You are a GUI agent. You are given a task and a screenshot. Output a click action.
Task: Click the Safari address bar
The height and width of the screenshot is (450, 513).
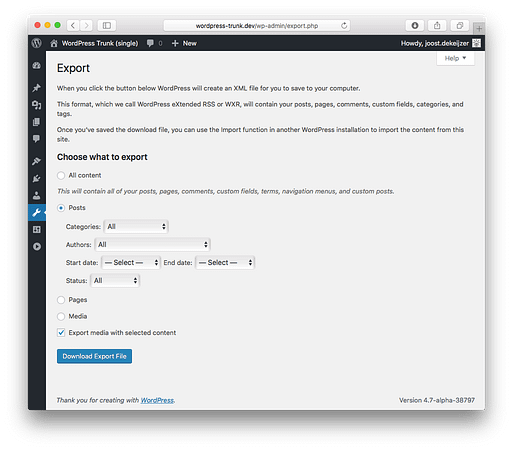[257, 26]
